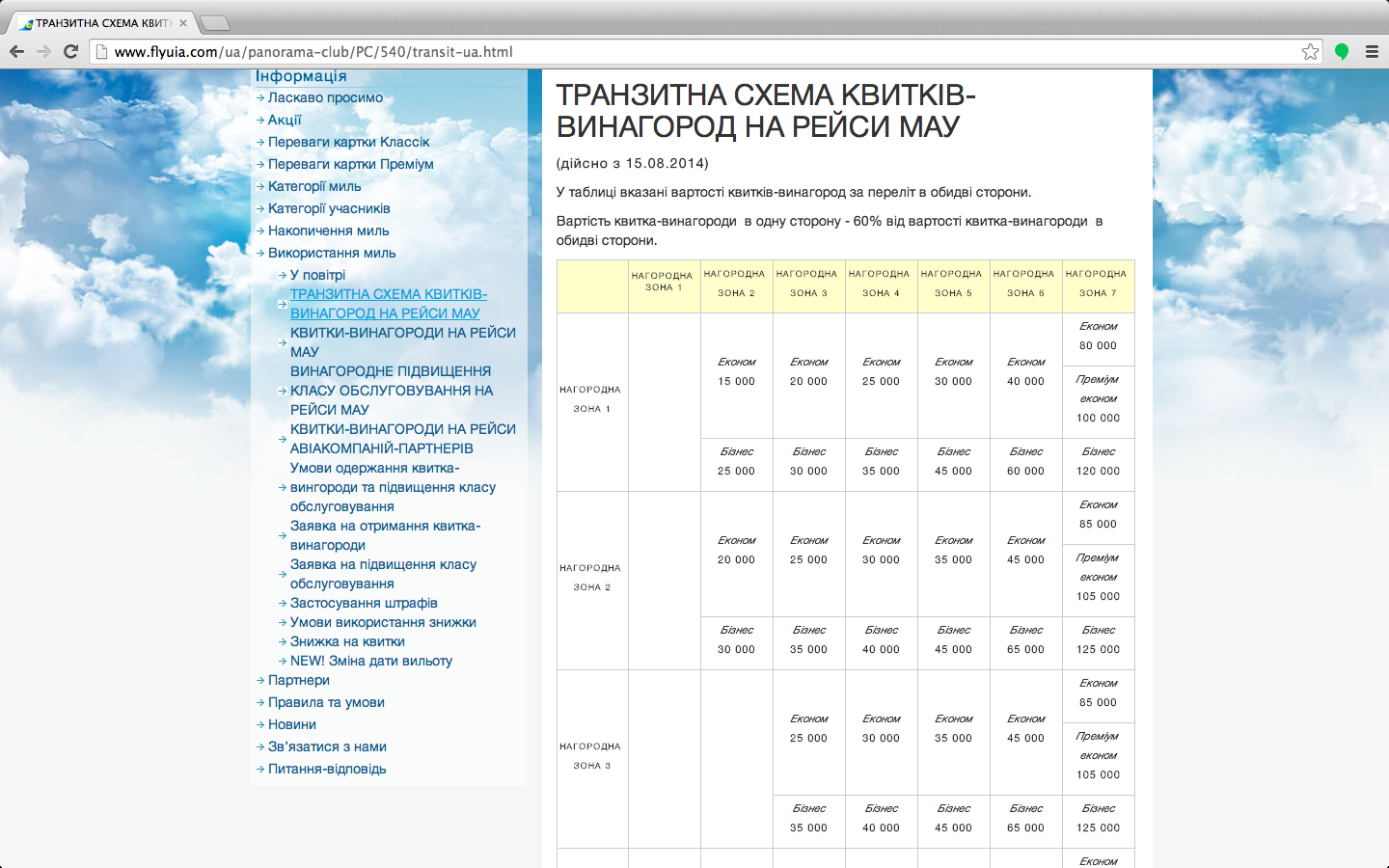The height and width of the screenshot is (868, 1389).
Task: Select the У повітрі submenu item
Action: pos(317,275)
